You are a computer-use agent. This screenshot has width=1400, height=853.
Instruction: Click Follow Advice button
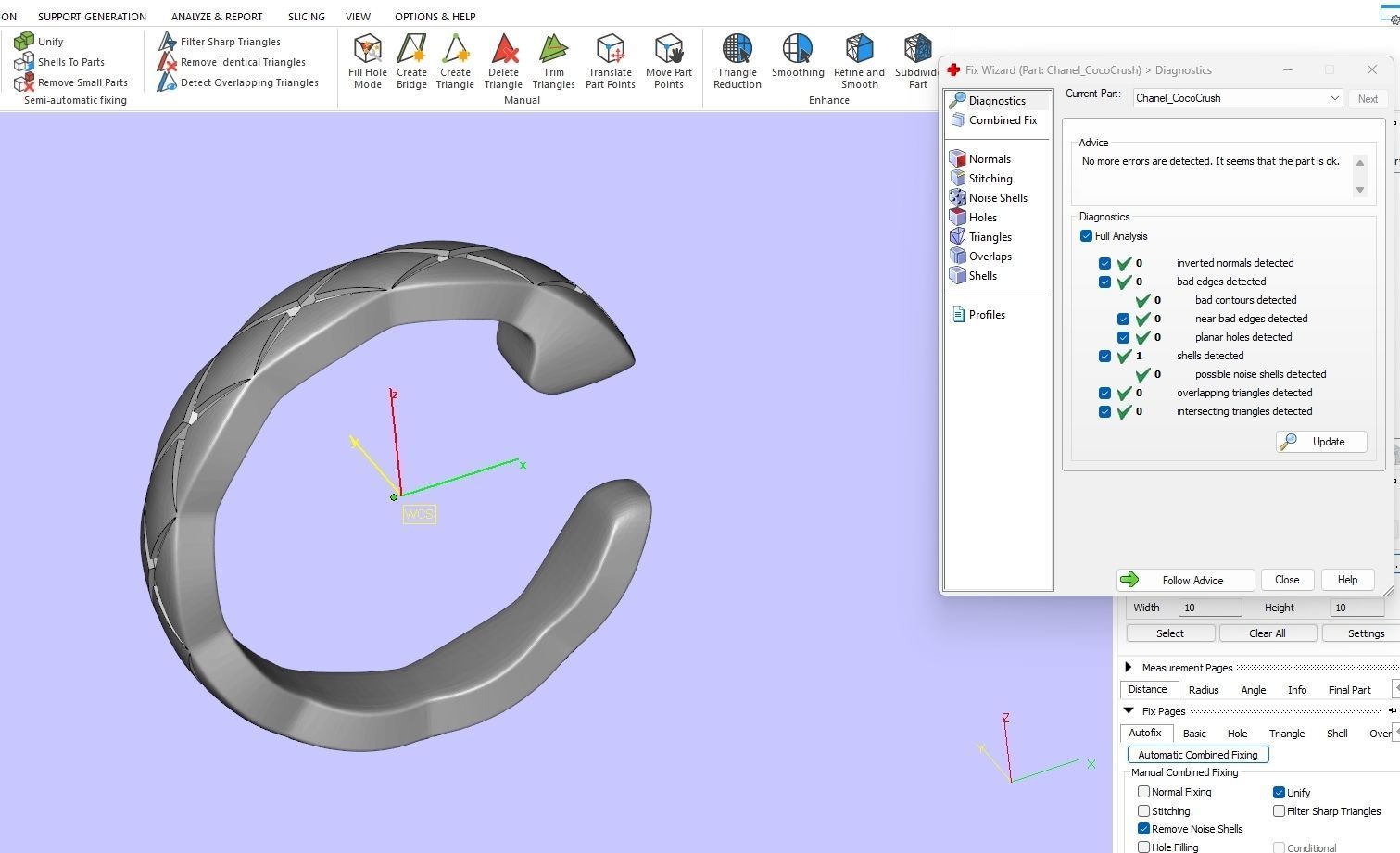pos(1185,581)
